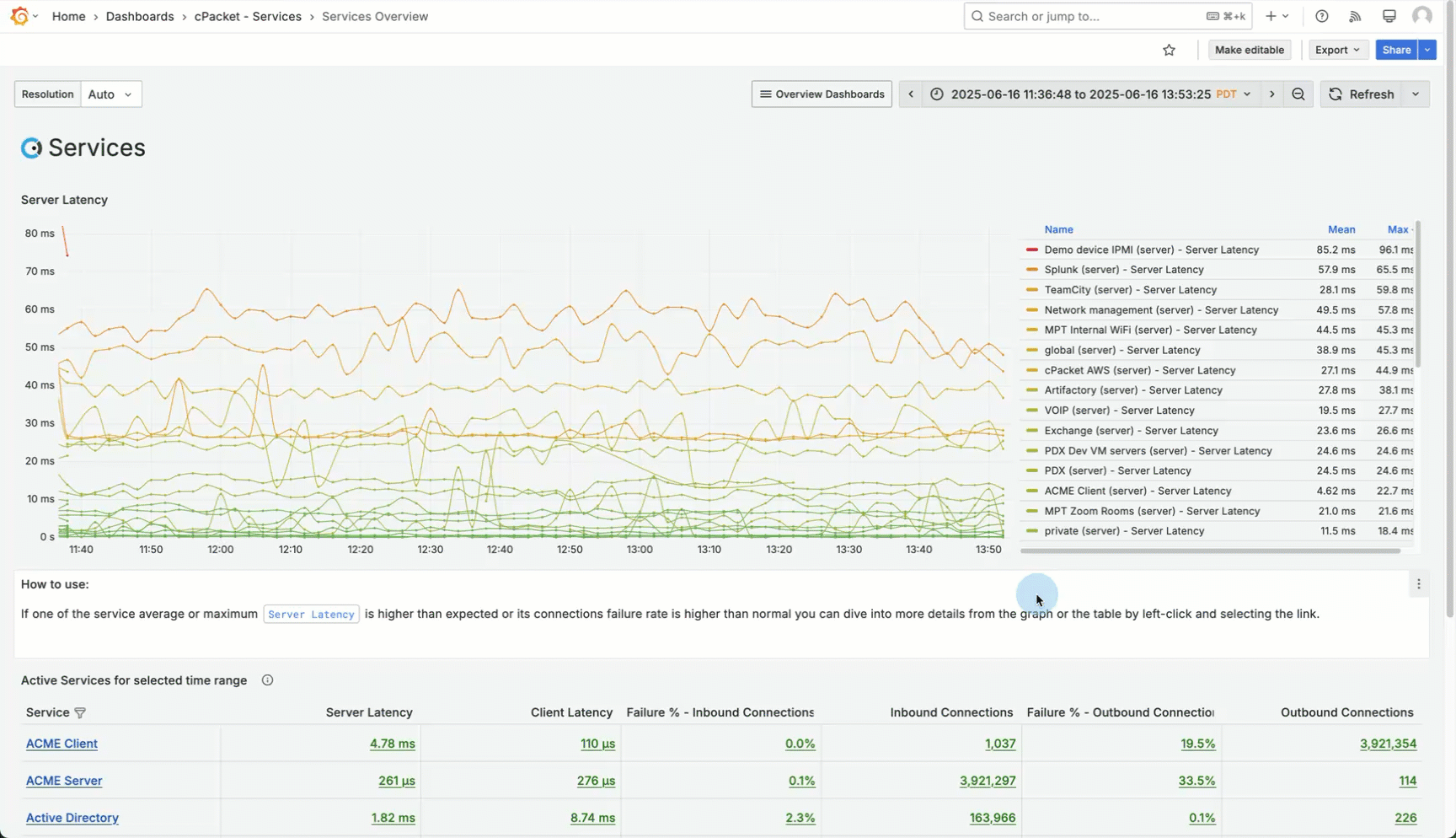This screenshot has height=838, width=1456.
Task: Zoom out the time range
Action: point(1298,94)
